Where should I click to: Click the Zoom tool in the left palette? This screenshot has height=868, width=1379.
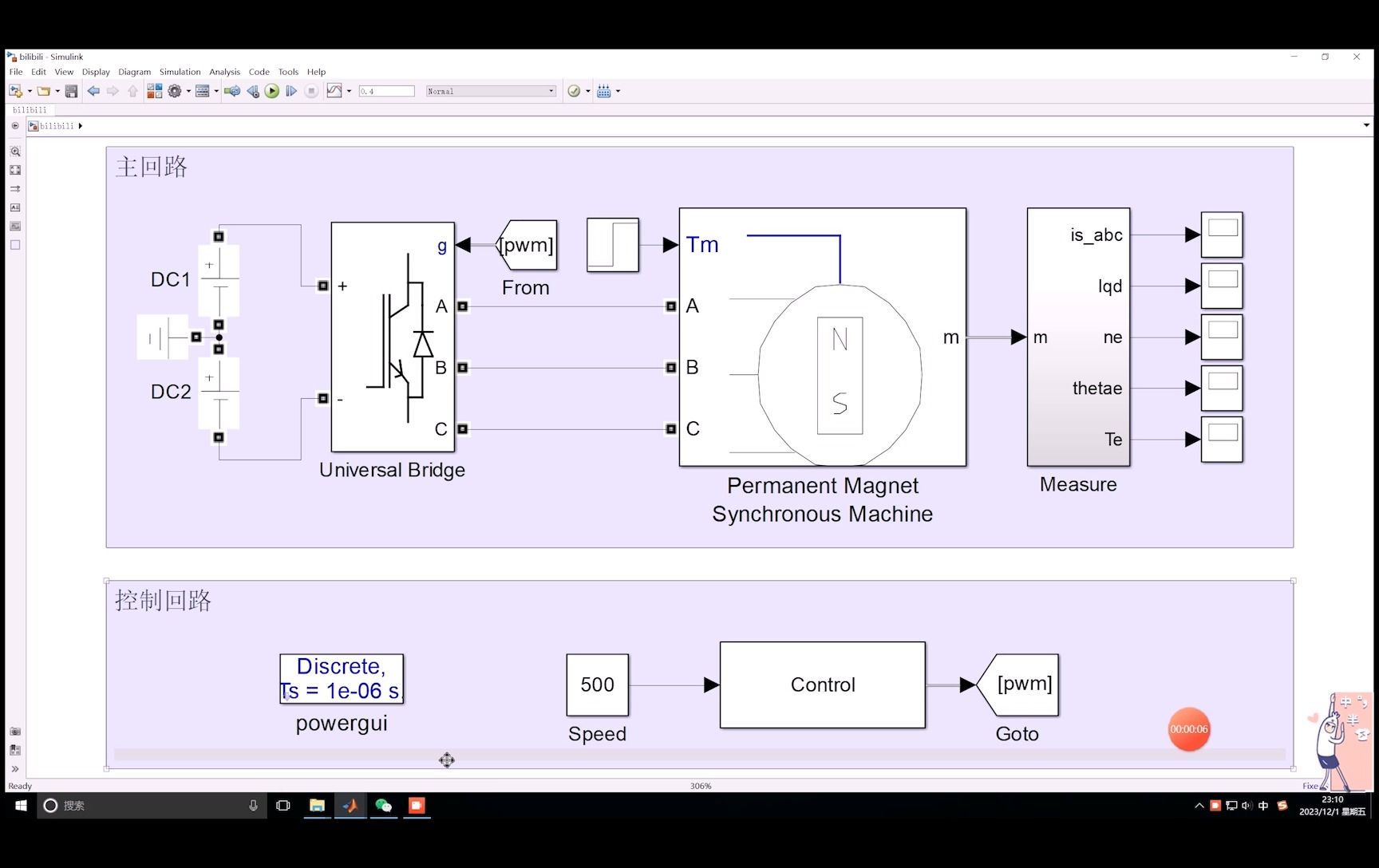click(x=15, y=152)
